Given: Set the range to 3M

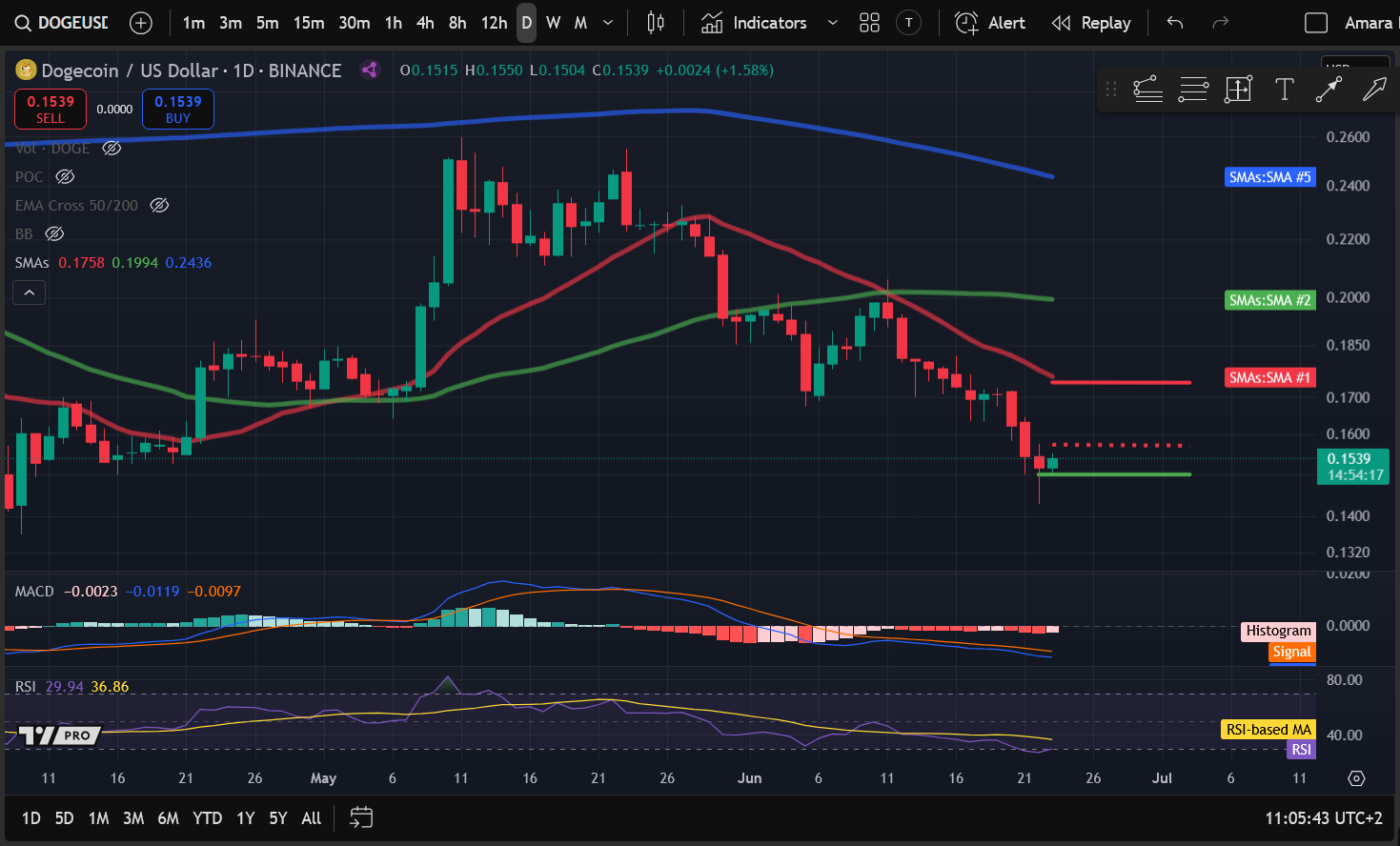Looking at the screenshot, I should pyautogui.click(x=133, y=817).
